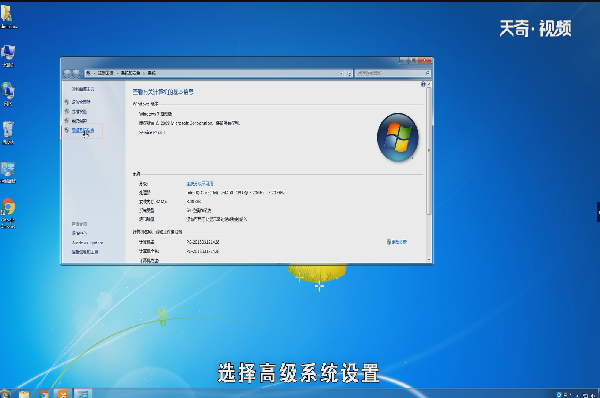This screenshot has width=600, height=398.
Task: Click the System and Security breadcrumb segment
Action: (130, 73)
